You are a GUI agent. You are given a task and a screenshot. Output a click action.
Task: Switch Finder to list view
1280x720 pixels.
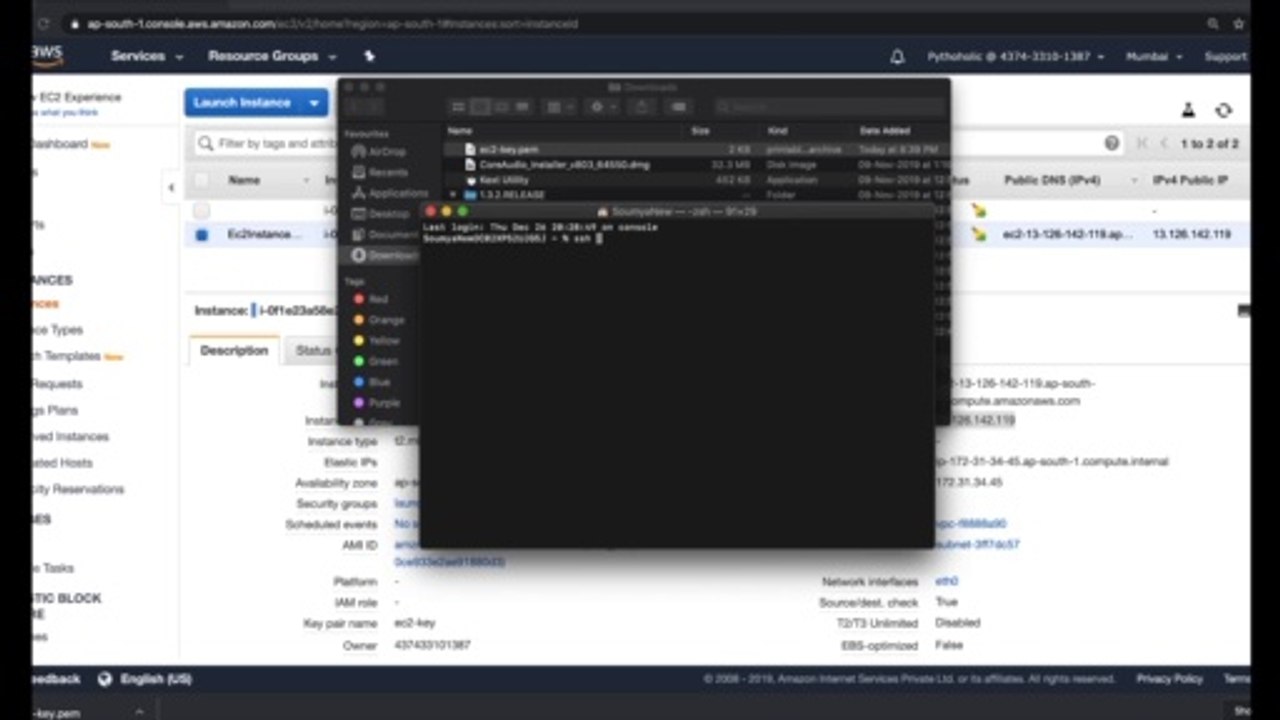click(480, 107)
